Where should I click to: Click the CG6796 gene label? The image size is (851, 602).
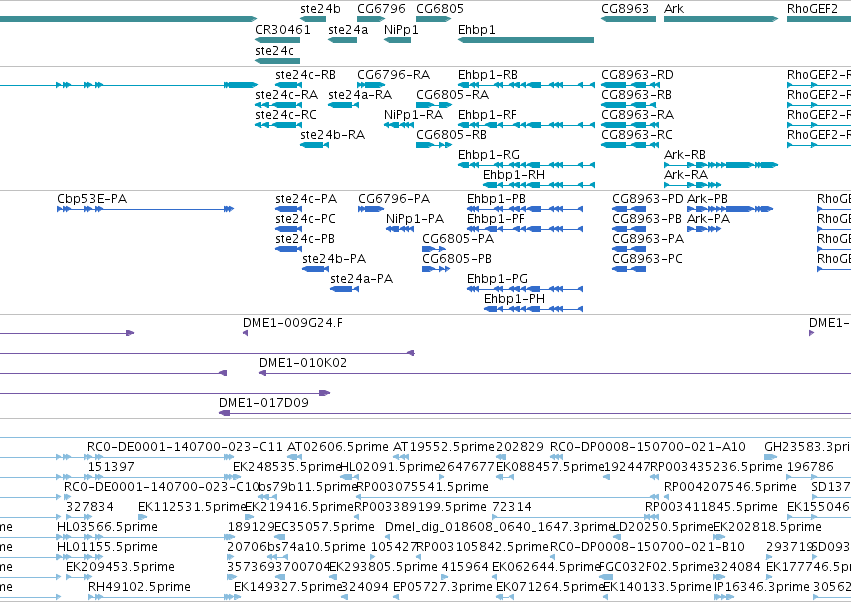point(381,9)
